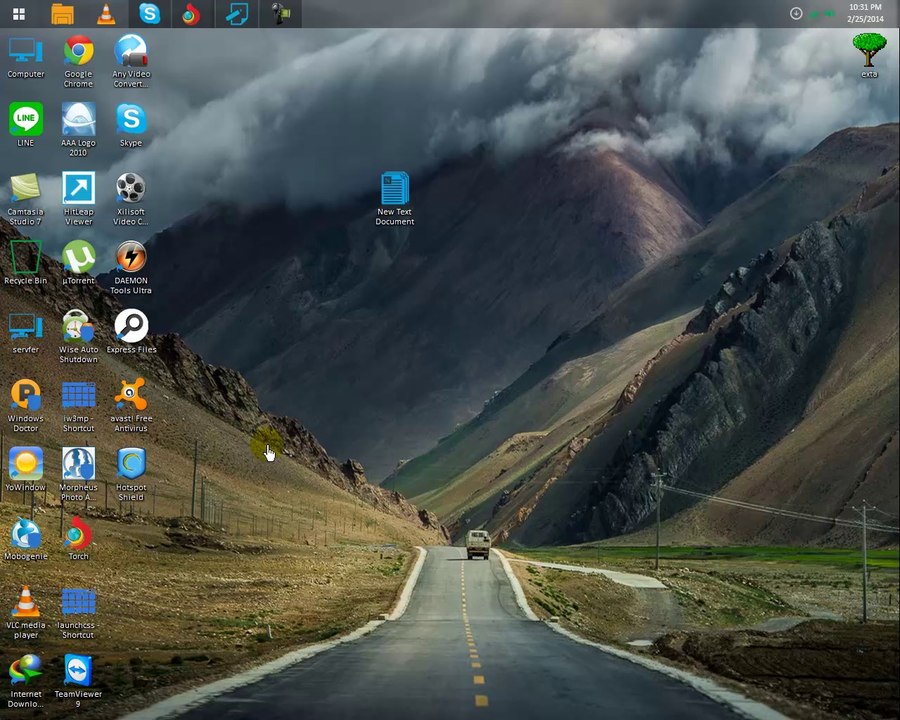Select the AAA Logo 2010 icon
The image size is (900, 720).
click(79, 129)
